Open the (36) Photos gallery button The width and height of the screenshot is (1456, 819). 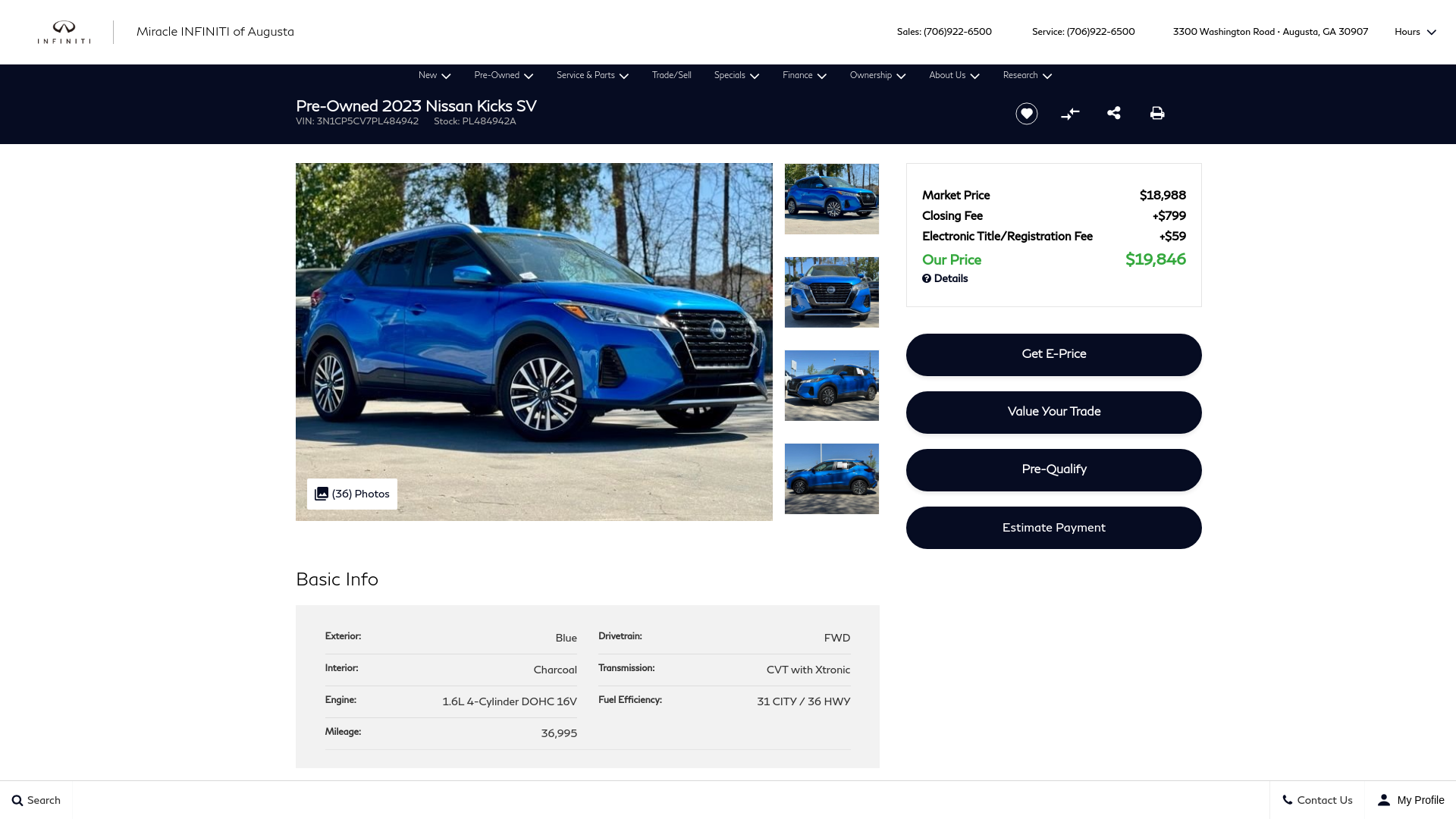click(x=352, y=494)
